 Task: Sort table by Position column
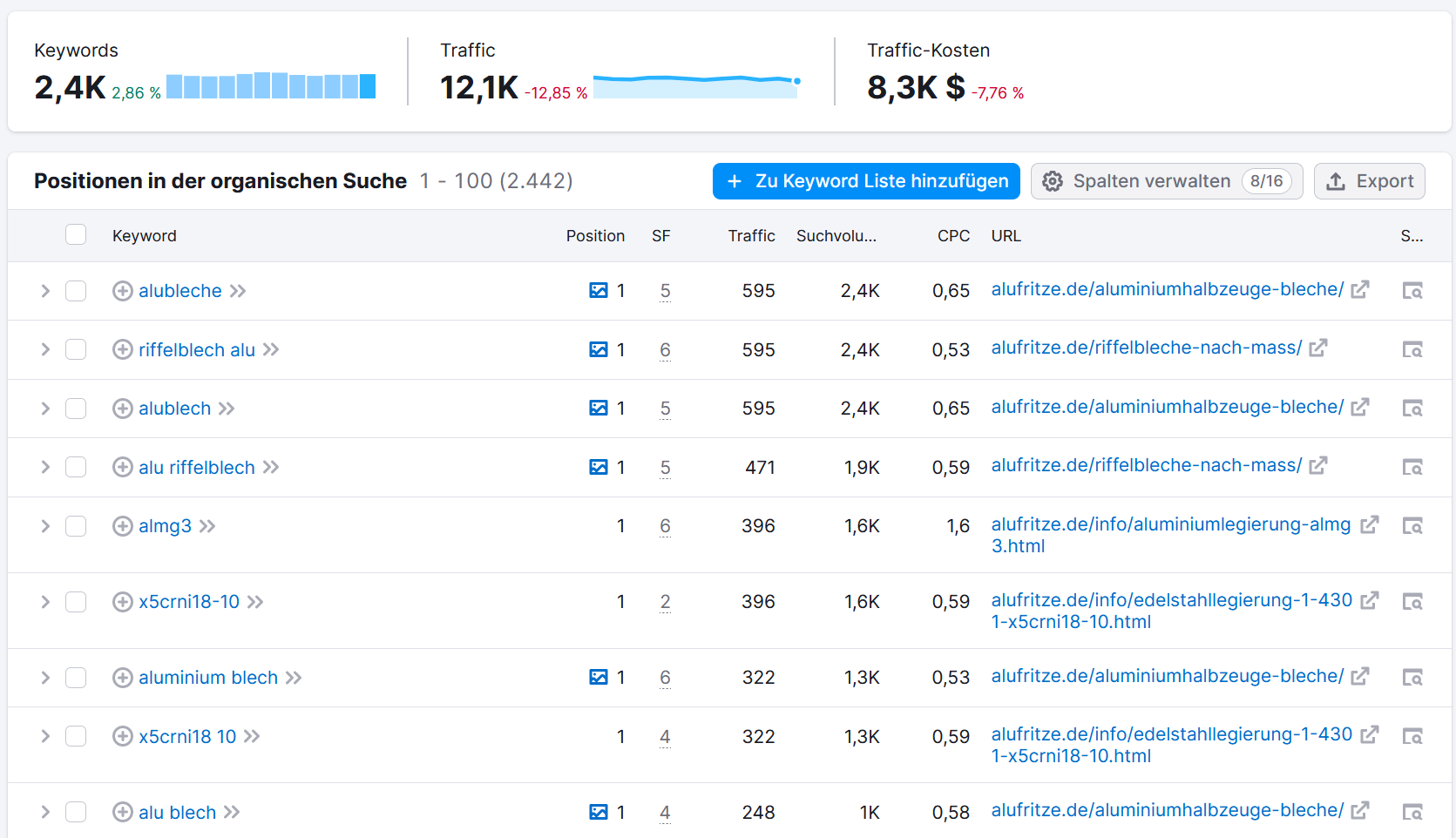(595, 236)
